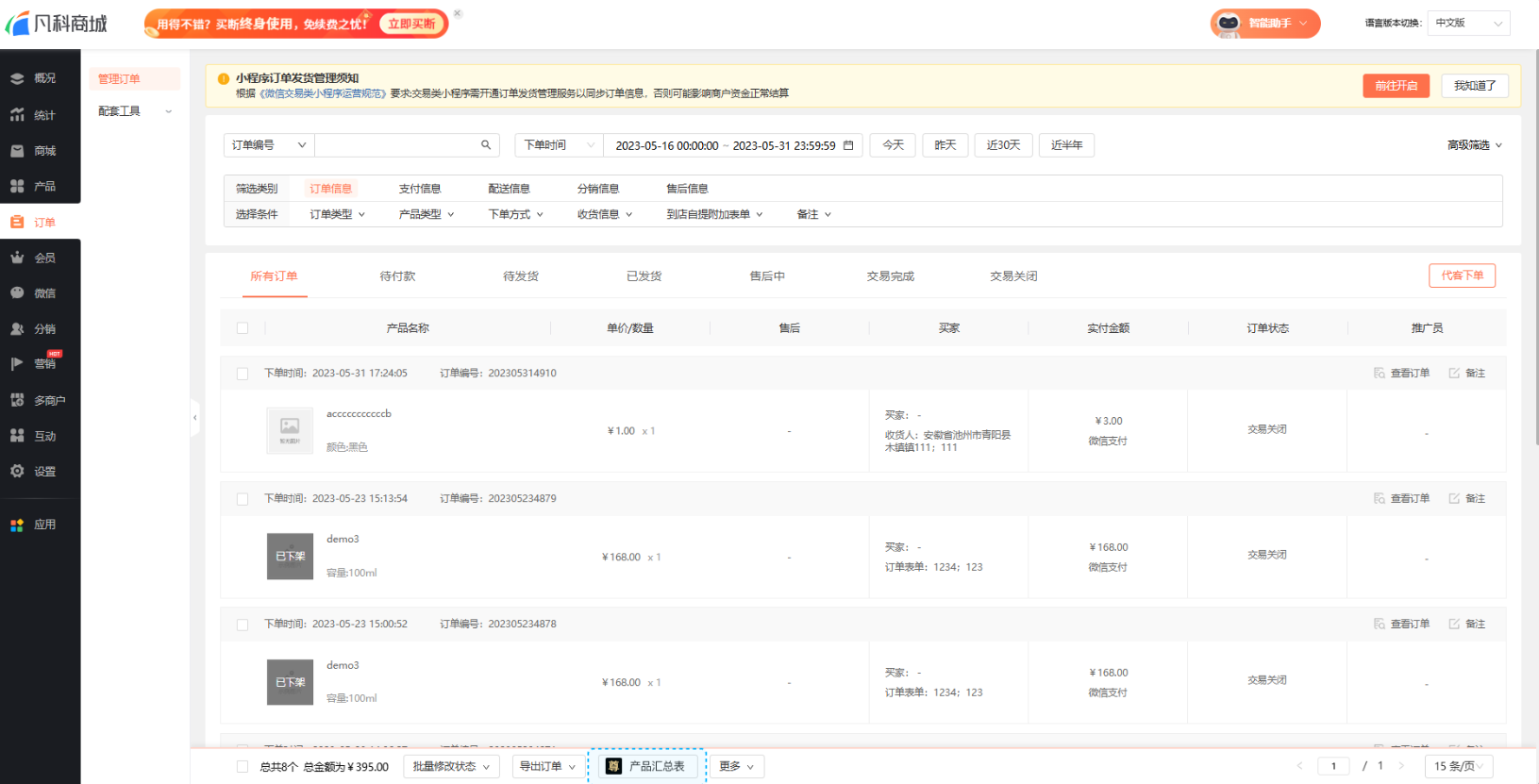This screenshot has width=1539, height=784.
Task: Open the 会员 members crown icon
Action: click(x=17, y=258)
